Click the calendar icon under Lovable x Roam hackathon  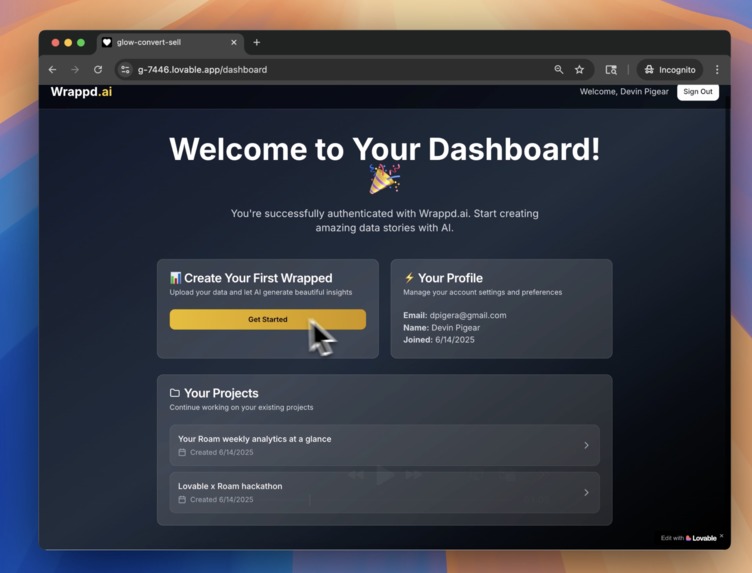point(182,500)
